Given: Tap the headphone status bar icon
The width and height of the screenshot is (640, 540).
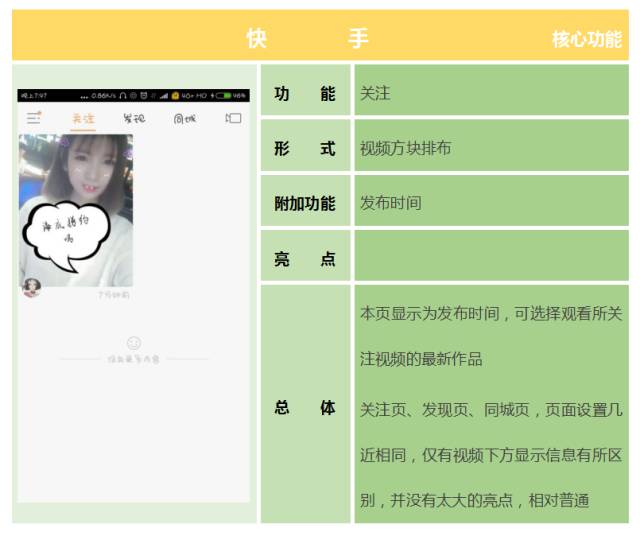Looking at the screenshot, I should coord(123,96).
